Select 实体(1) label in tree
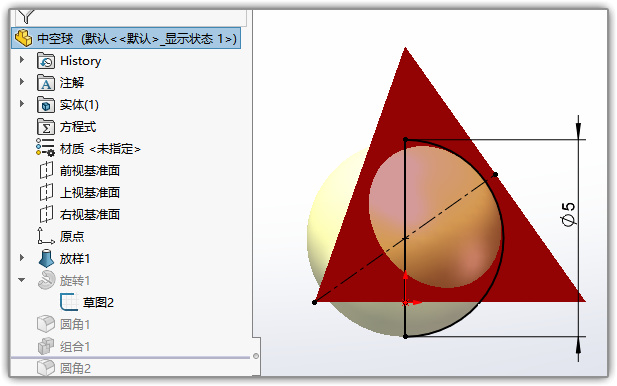617x386 pixels. 79,105
